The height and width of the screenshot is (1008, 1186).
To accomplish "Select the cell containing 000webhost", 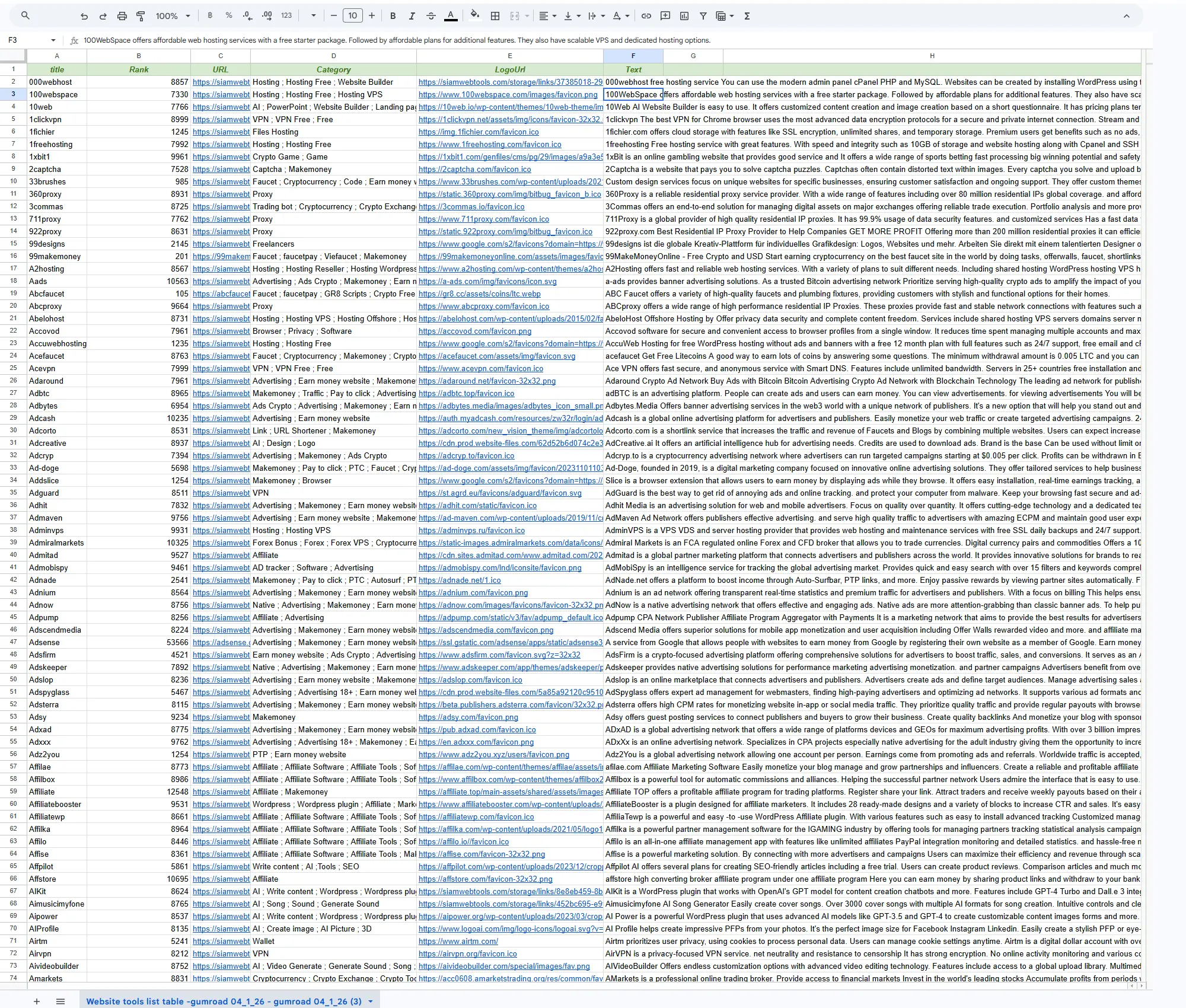I will click(57, 82).
